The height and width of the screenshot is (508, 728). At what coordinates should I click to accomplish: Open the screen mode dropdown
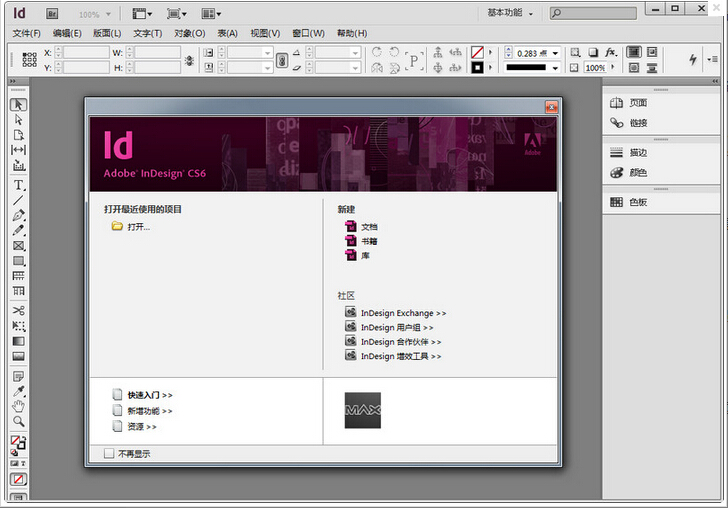coord(176,14)
